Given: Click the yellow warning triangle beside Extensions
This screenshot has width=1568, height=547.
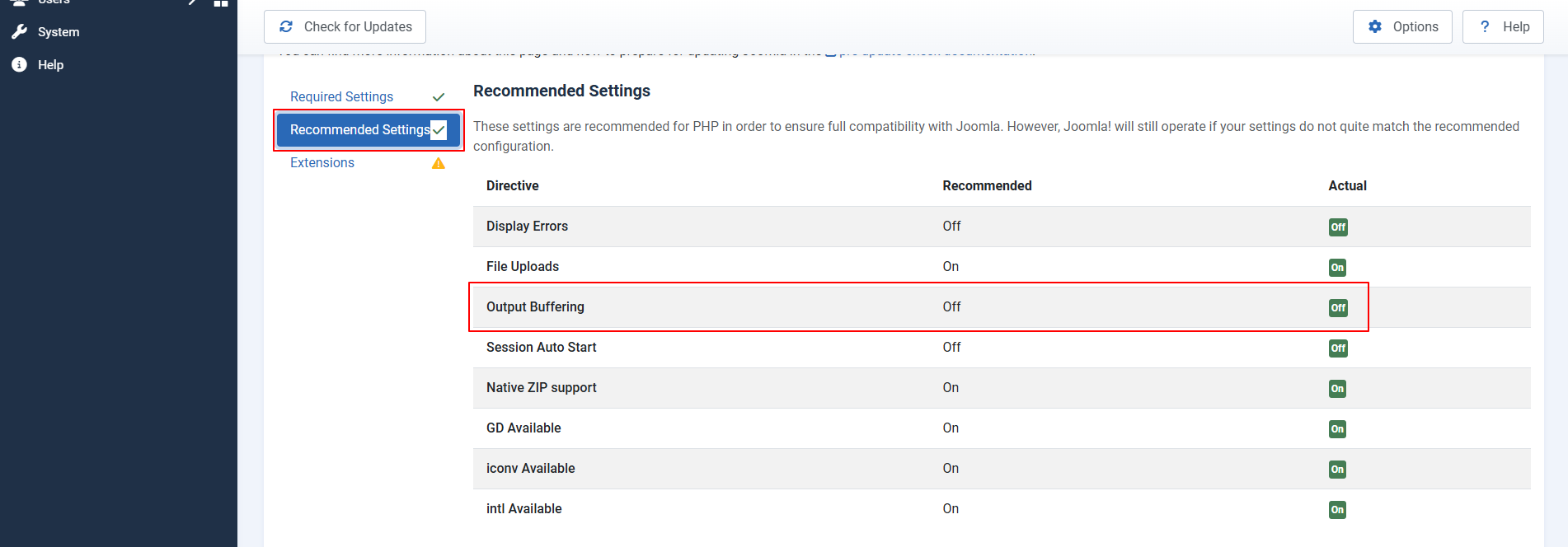Looking at the screenshot, I should [439, 163].
